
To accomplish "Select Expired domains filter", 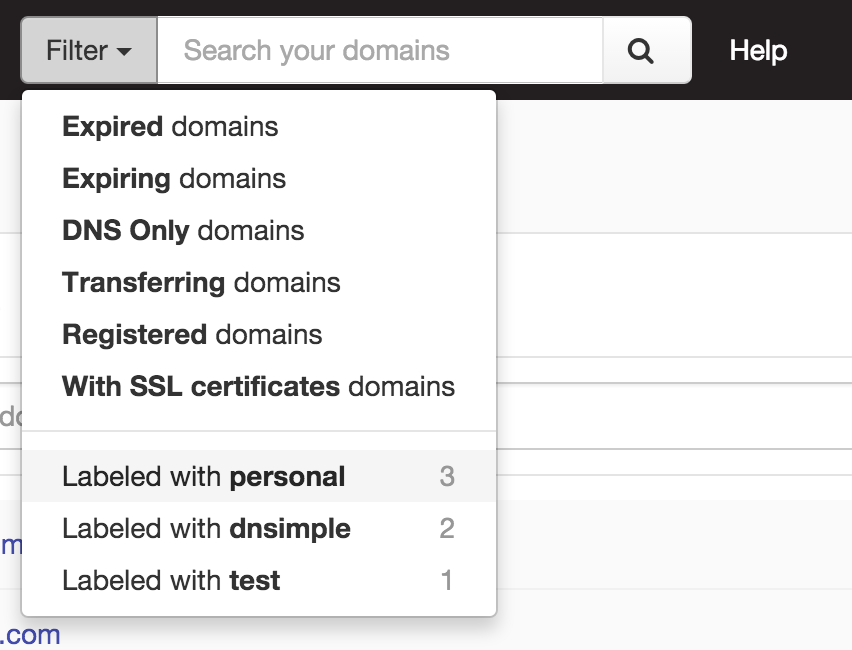I will click(x=170, y=127).
